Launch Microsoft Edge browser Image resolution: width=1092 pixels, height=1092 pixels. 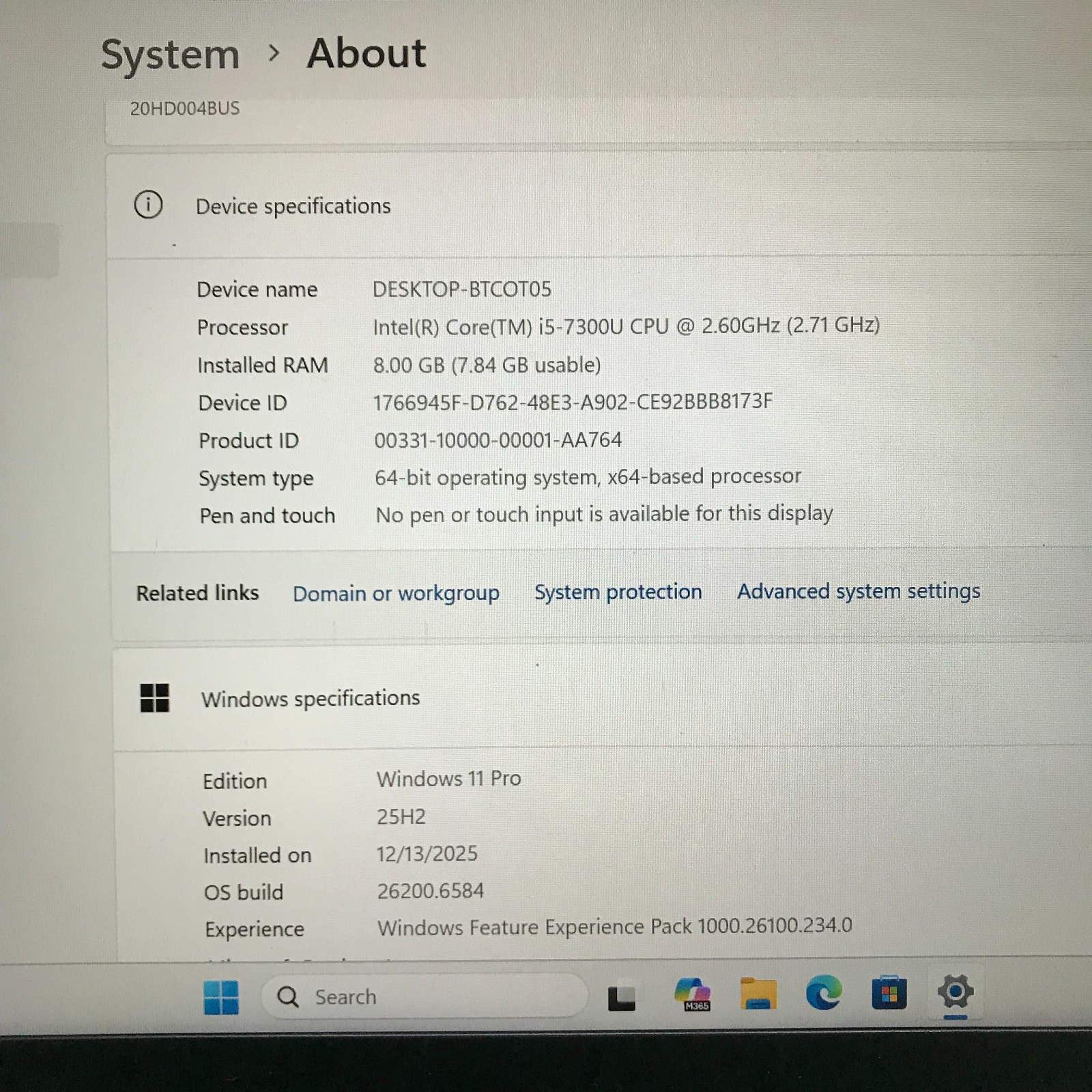tap(823, 993)
